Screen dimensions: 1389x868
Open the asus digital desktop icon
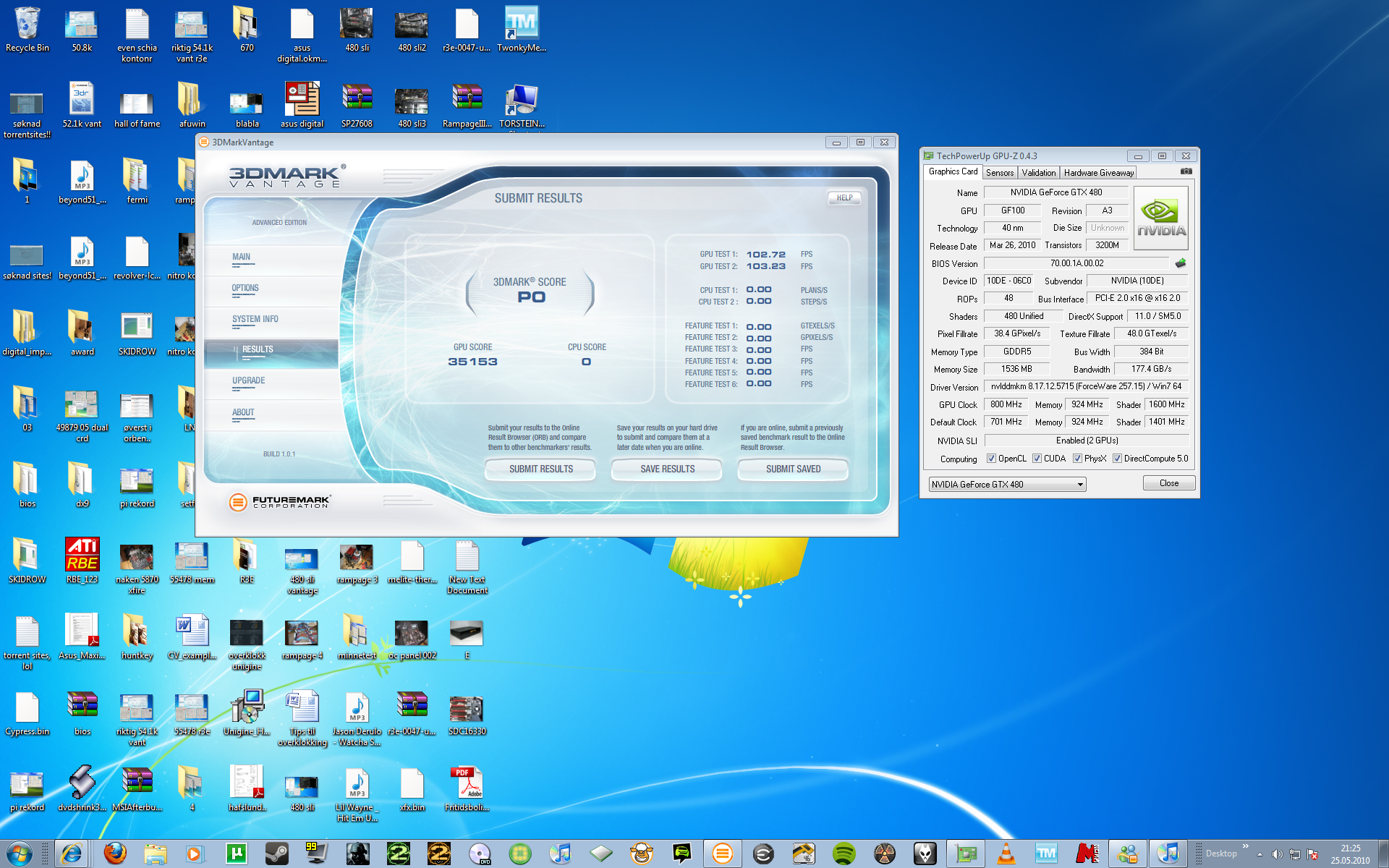click(x=302, y=106)
